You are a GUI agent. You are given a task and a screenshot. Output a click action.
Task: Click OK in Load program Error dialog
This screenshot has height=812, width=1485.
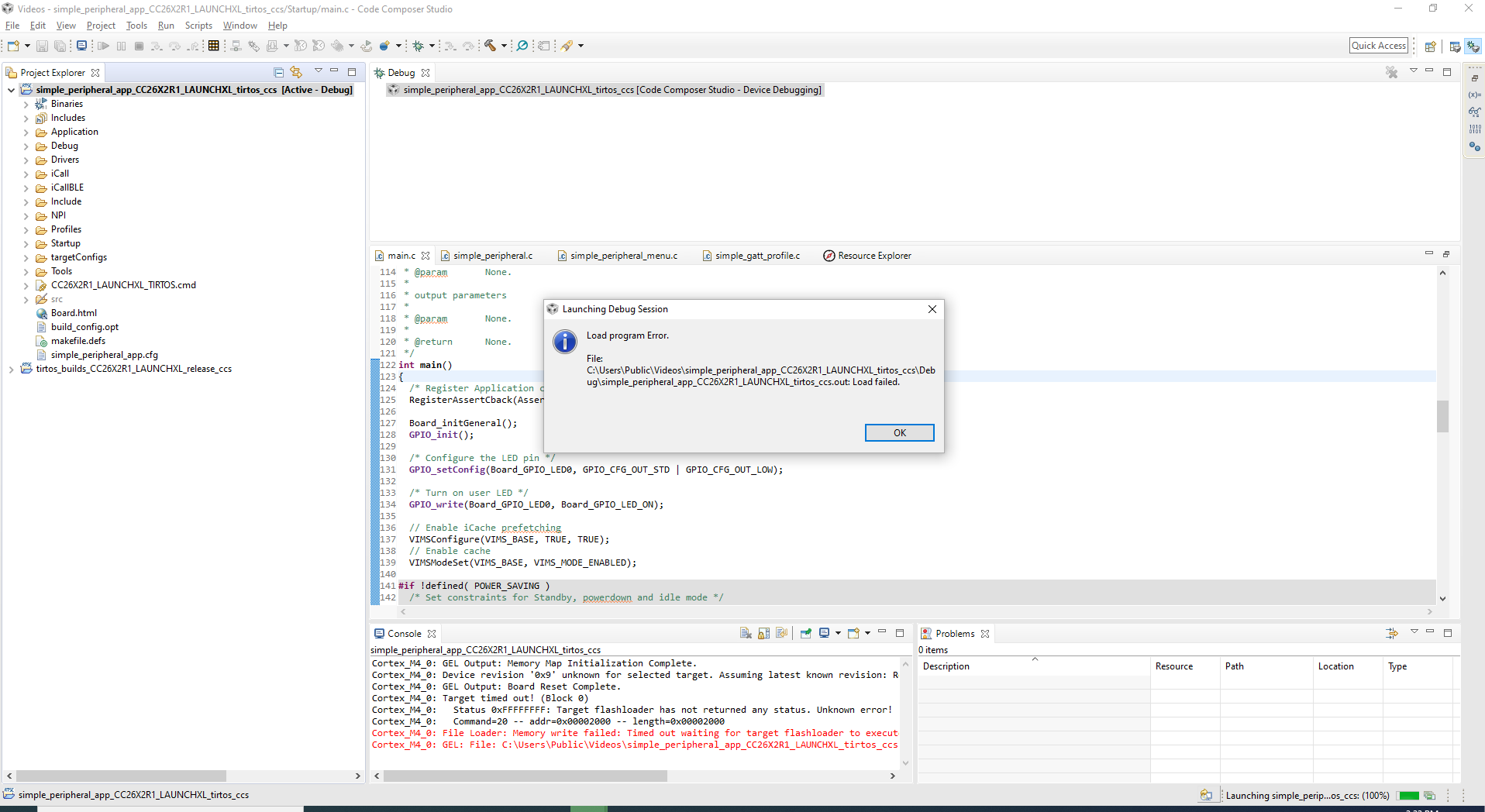pyautogui.click(x=899, y=432)
